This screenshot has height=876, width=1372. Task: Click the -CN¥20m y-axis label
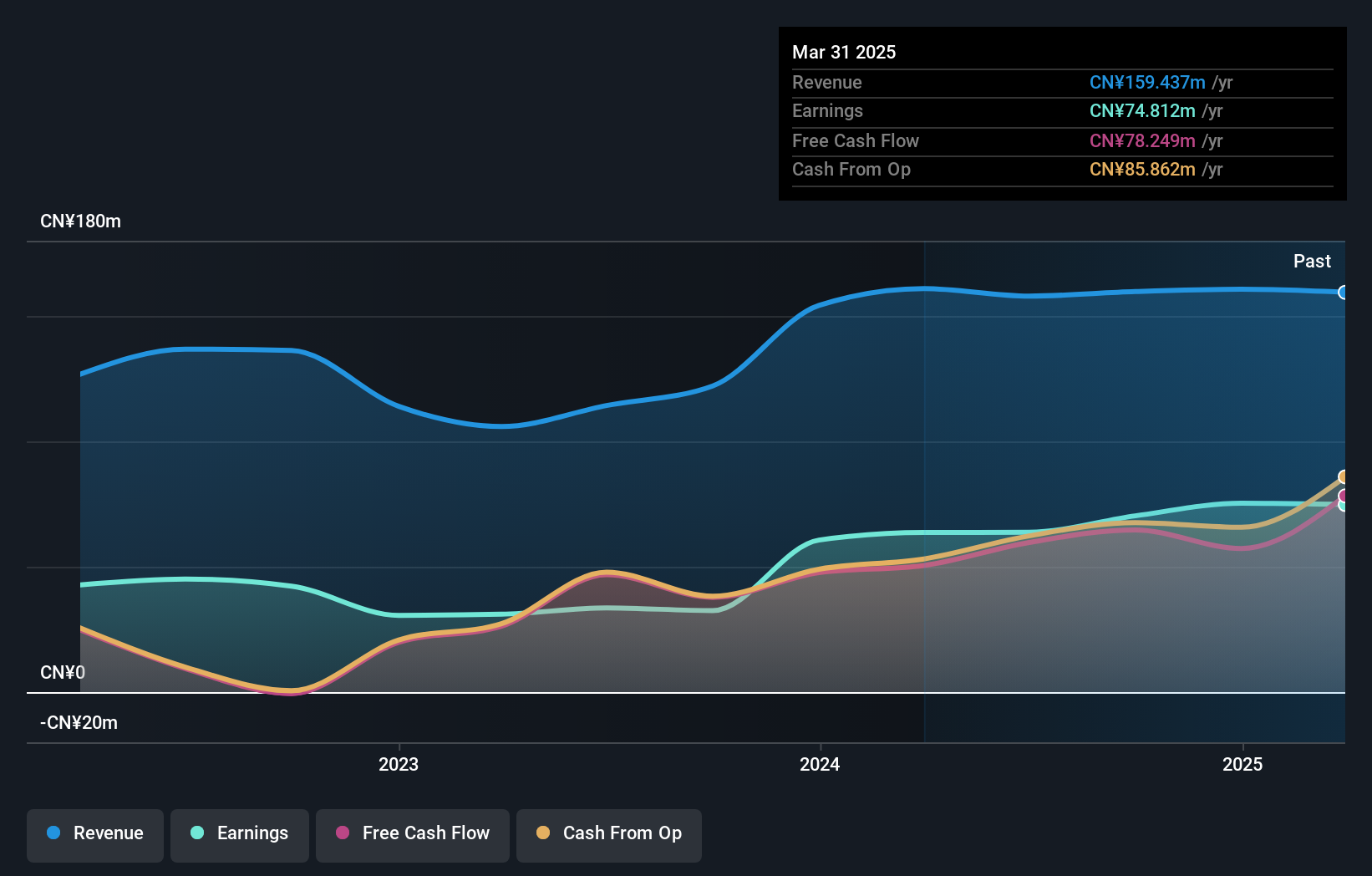79,723
